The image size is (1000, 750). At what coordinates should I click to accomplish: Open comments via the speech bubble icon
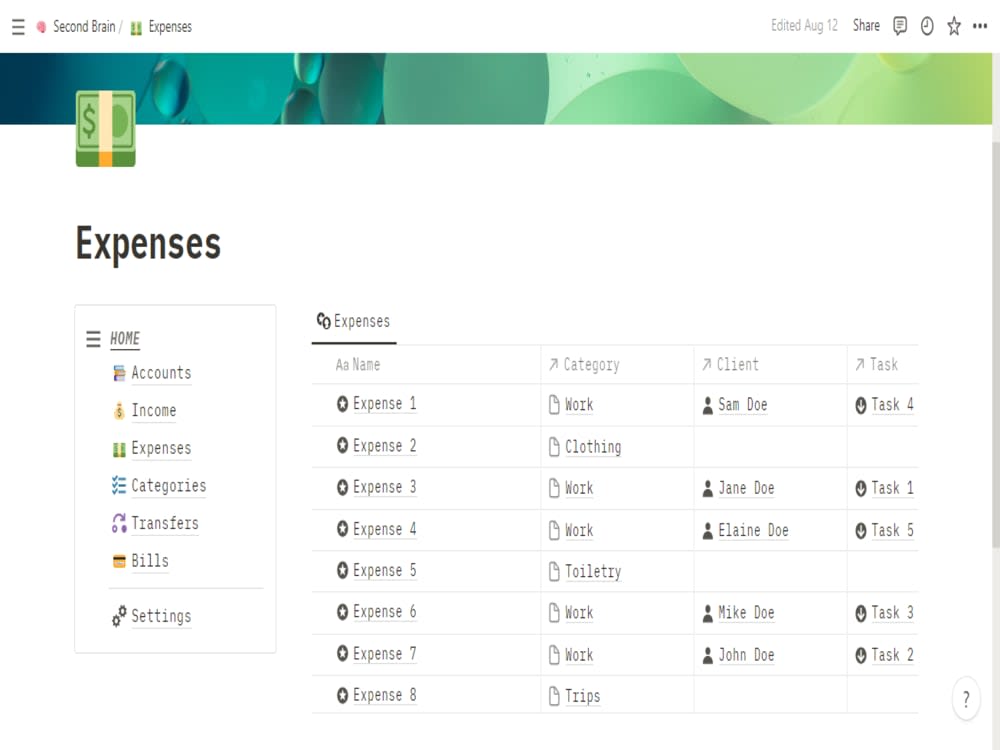pos(901,26)
